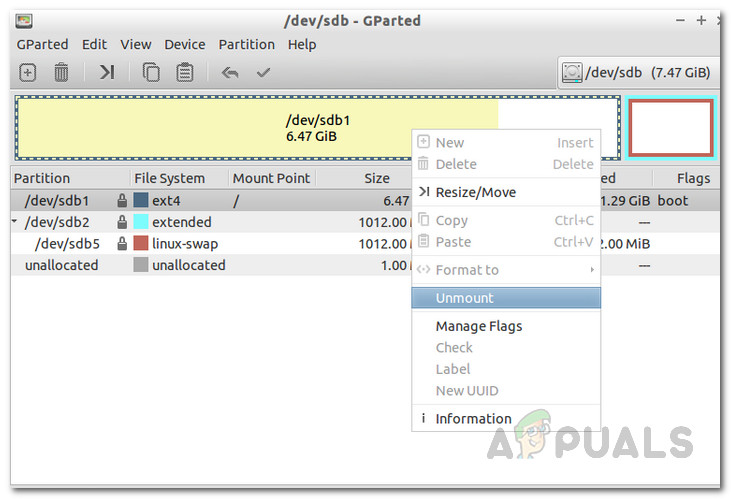Click the lock icon on /dev/sdb5 row

122,243
